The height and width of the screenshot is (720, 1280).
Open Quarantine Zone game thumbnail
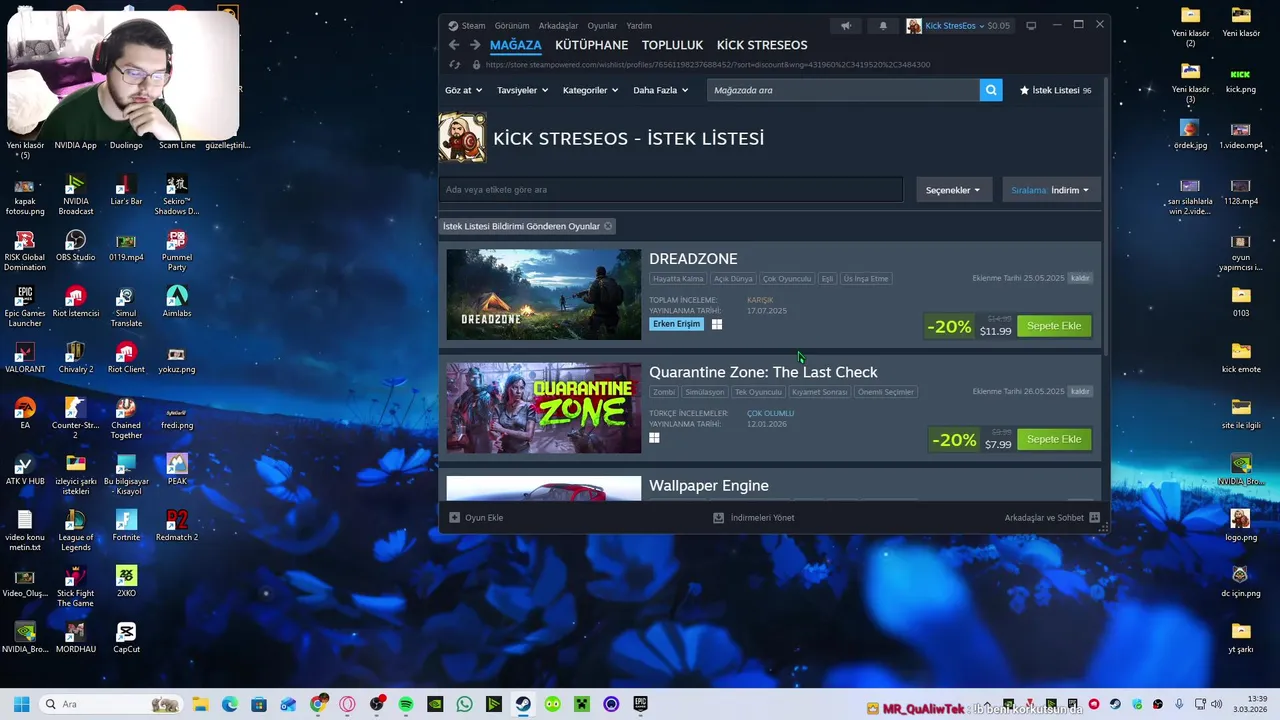coord(544,407)
